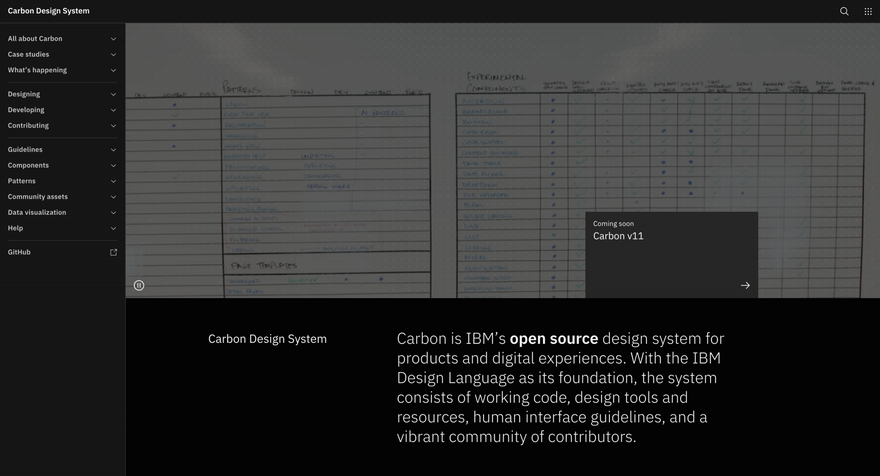Open the app switcher grid icon

pos(868,11)
